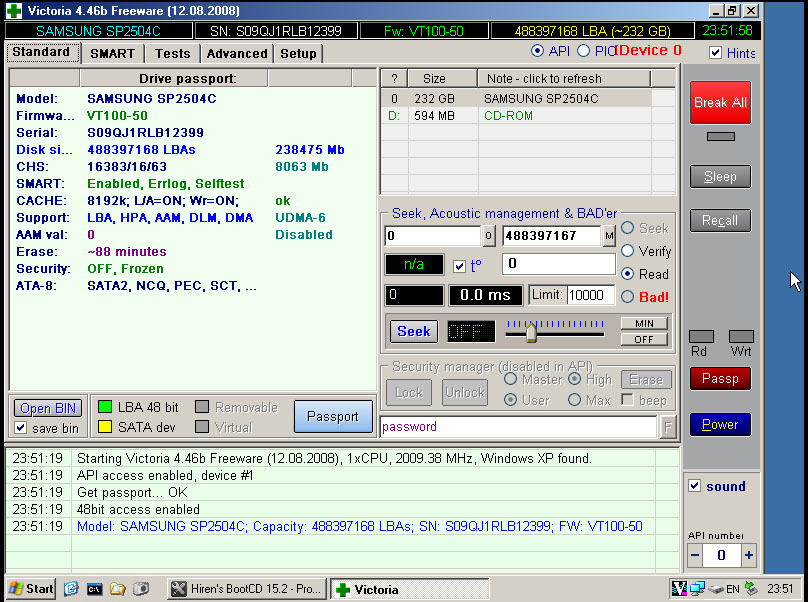The image size is (808, 602).
Task: Select the SAMSUNG SP2504C row in drive list
Action: pyautogui.click(x=528, y=98)
